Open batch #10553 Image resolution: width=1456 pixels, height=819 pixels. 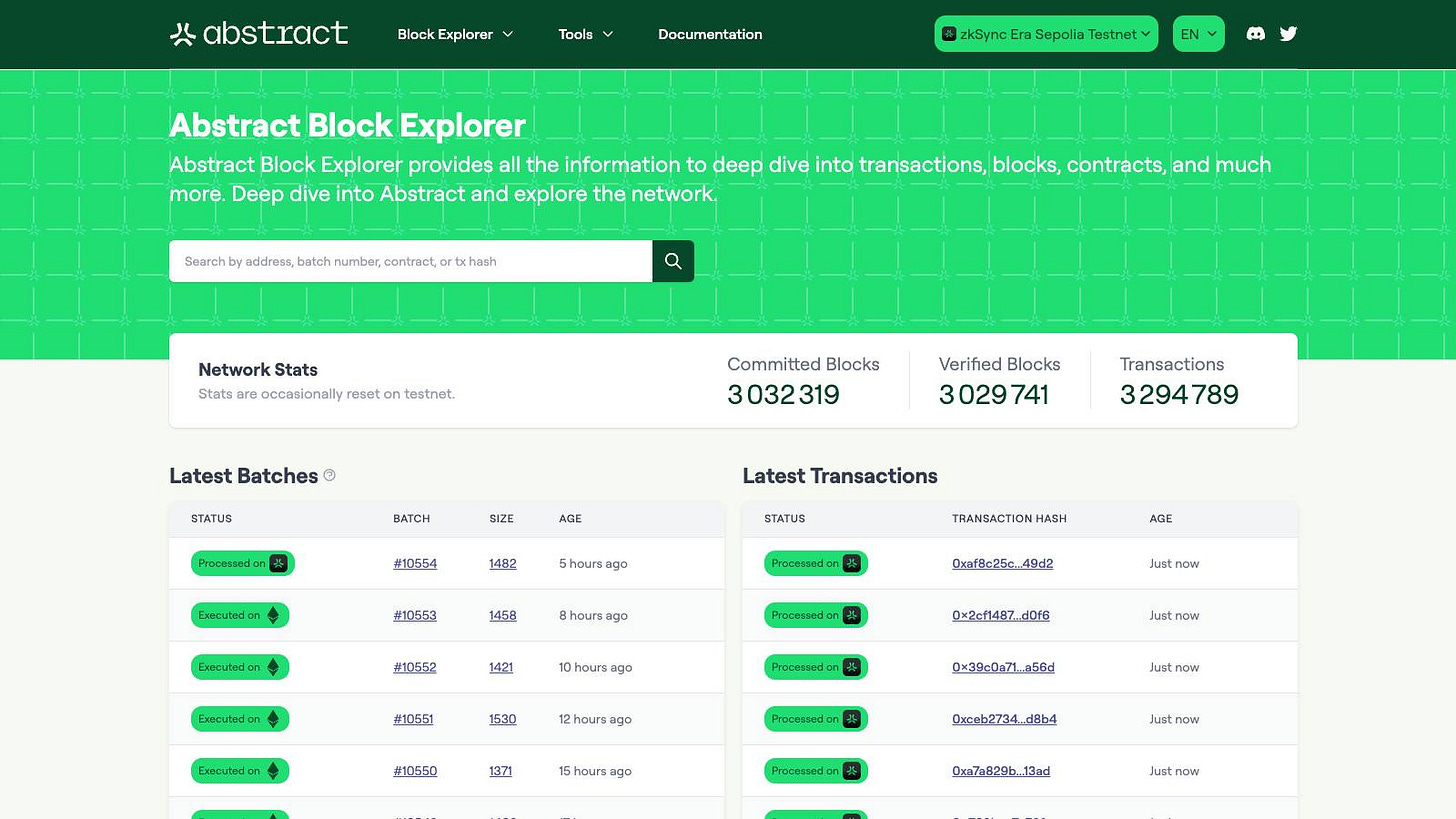[x=415, y=615]
